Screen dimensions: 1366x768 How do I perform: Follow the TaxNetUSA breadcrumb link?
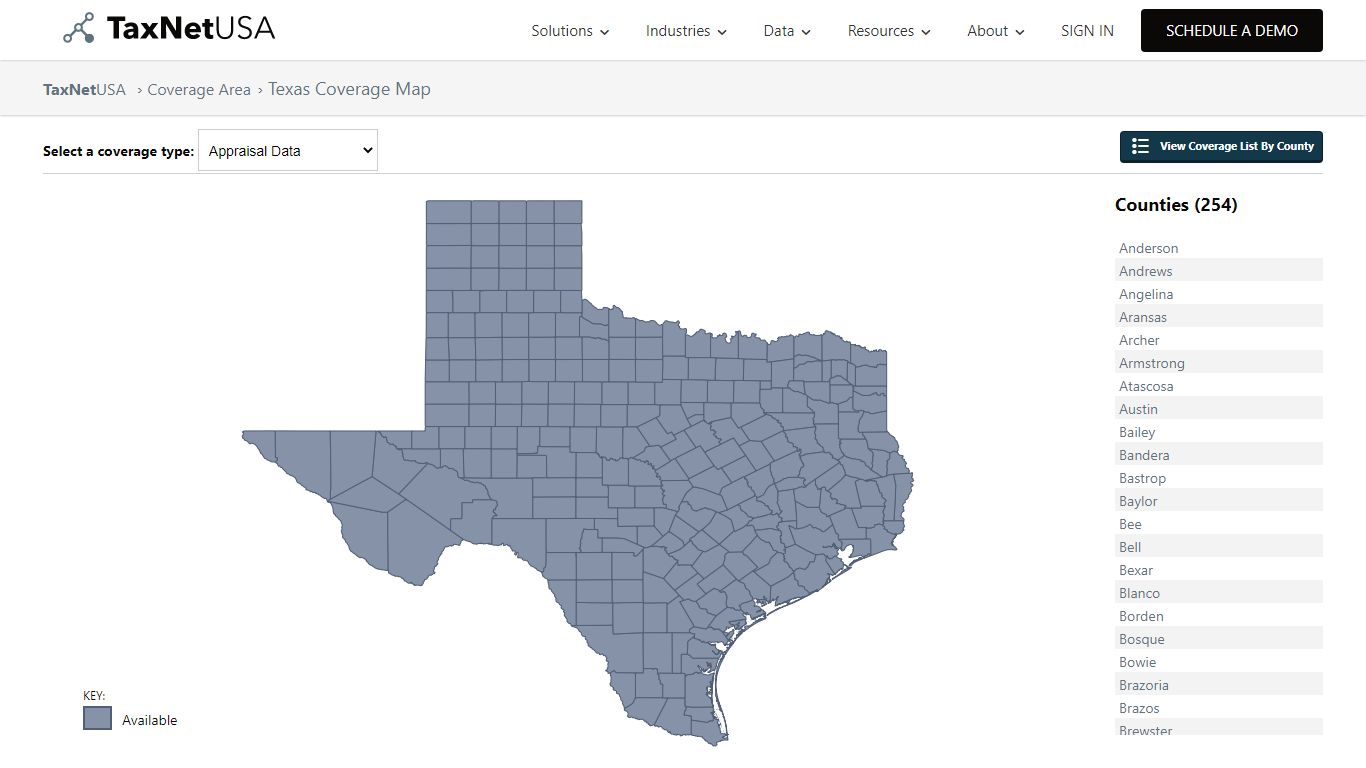tap(84, 90)
